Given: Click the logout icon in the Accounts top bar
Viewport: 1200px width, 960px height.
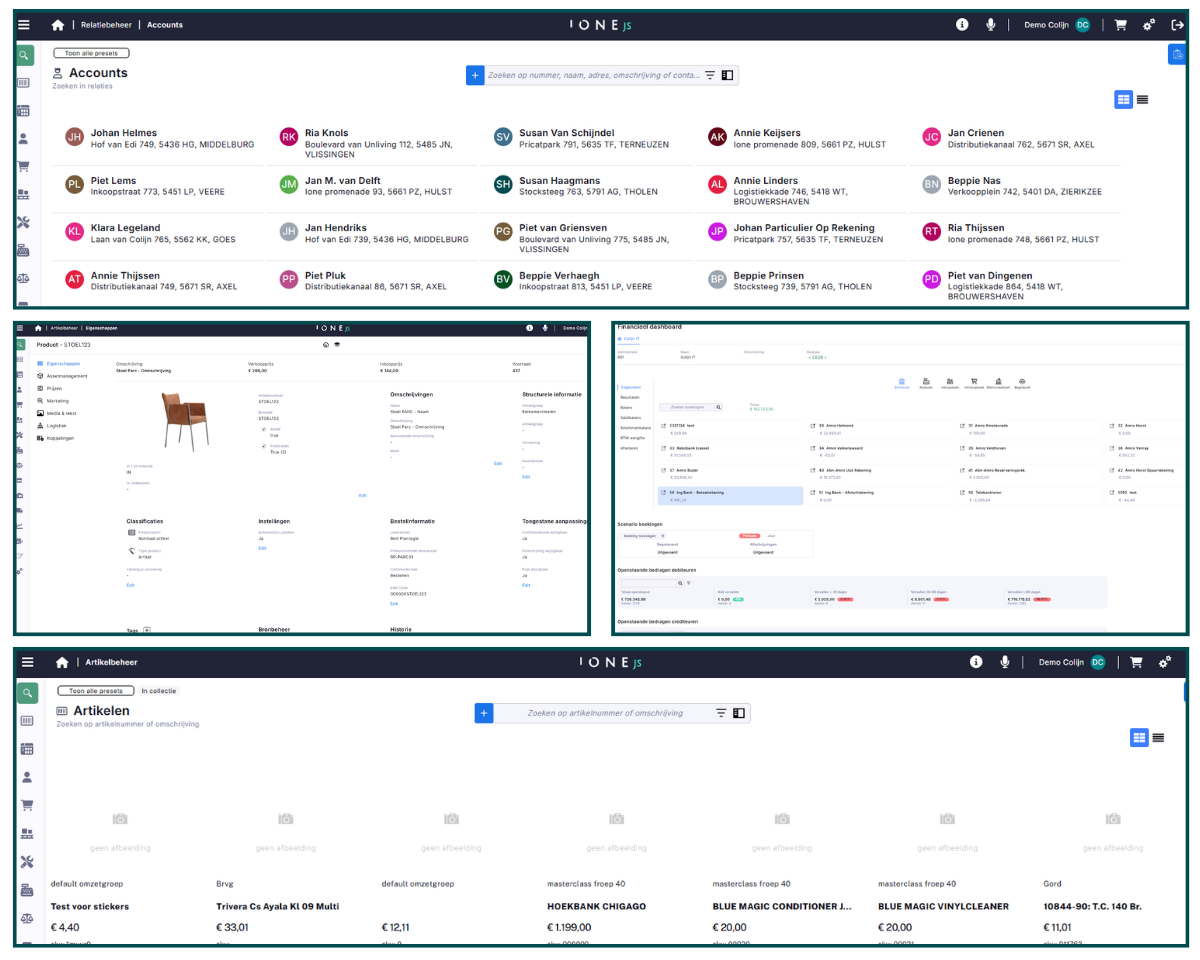Looking at the screenshot, I should click(x=1178, y=25).
